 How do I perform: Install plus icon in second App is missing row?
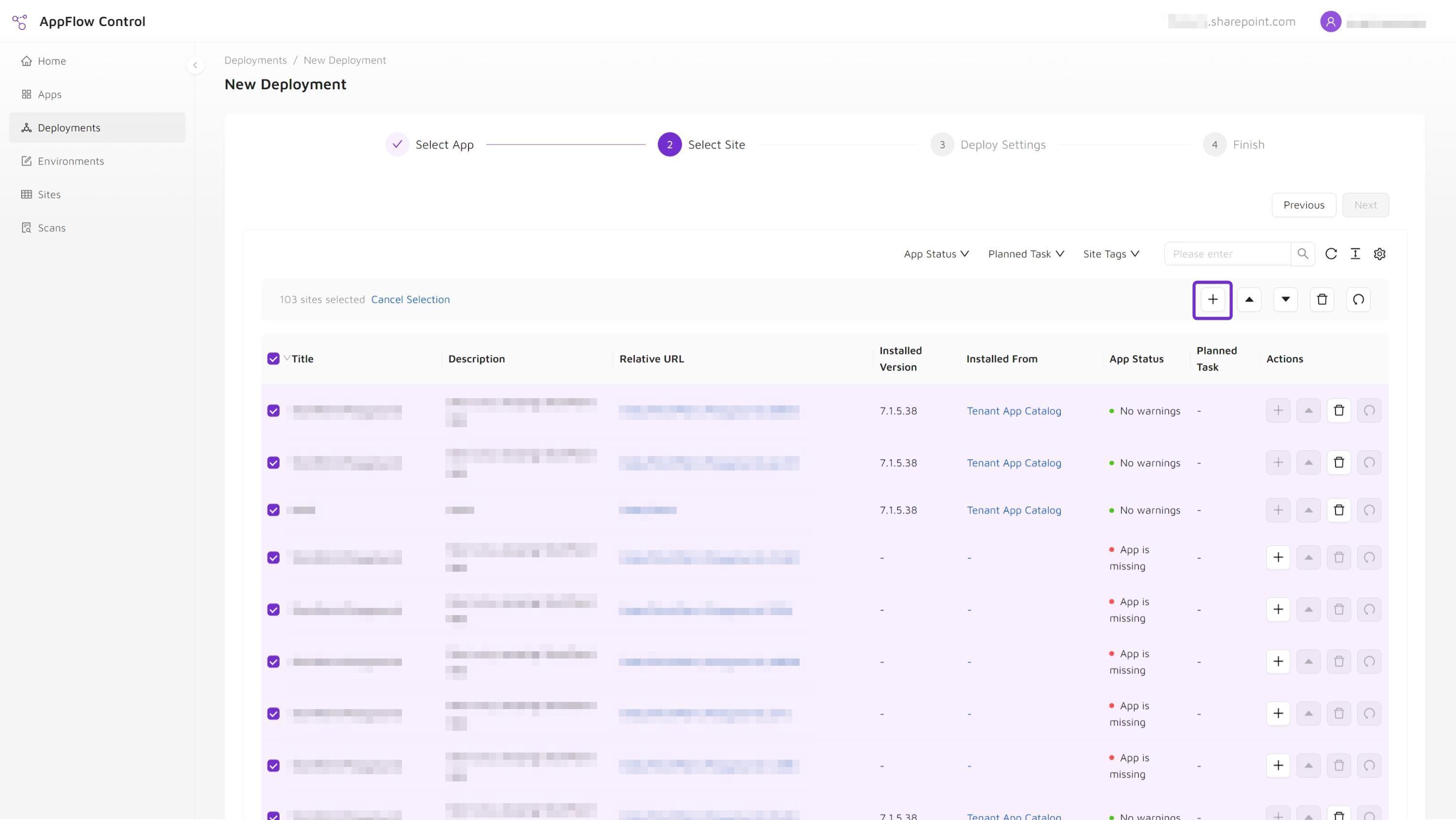coord(1278,610)
